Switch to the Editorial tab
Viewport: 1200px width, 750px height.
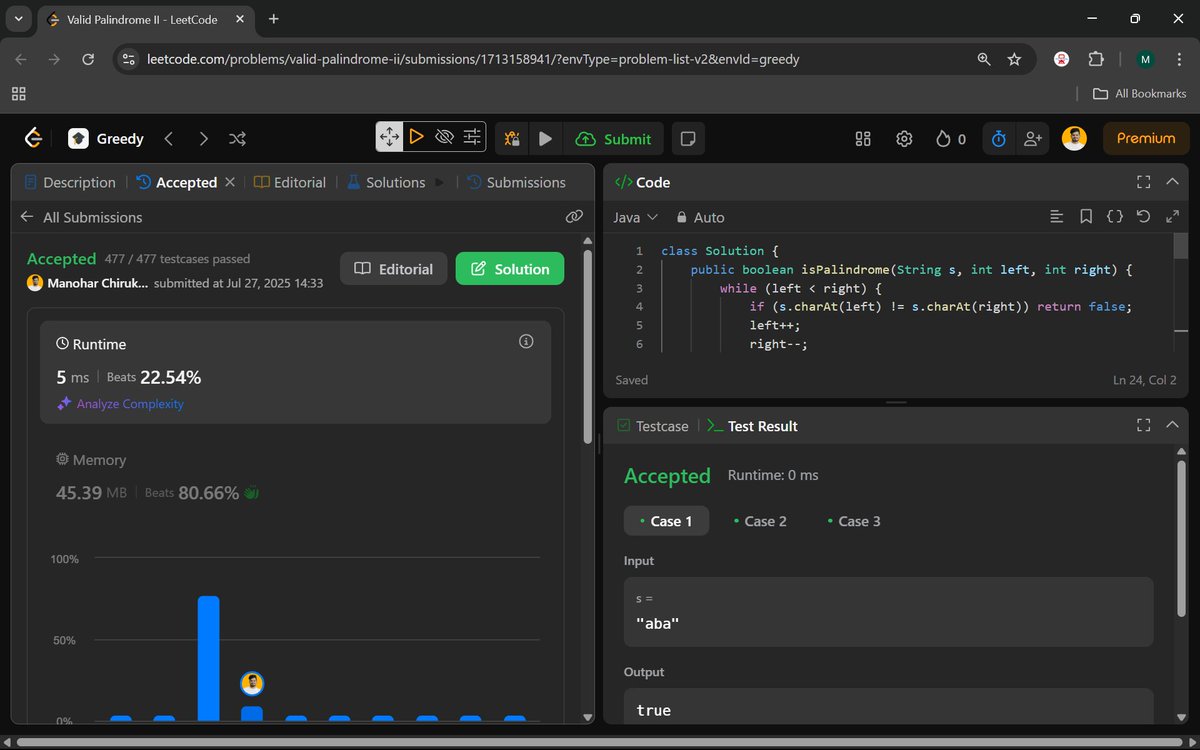coord(290,182)
